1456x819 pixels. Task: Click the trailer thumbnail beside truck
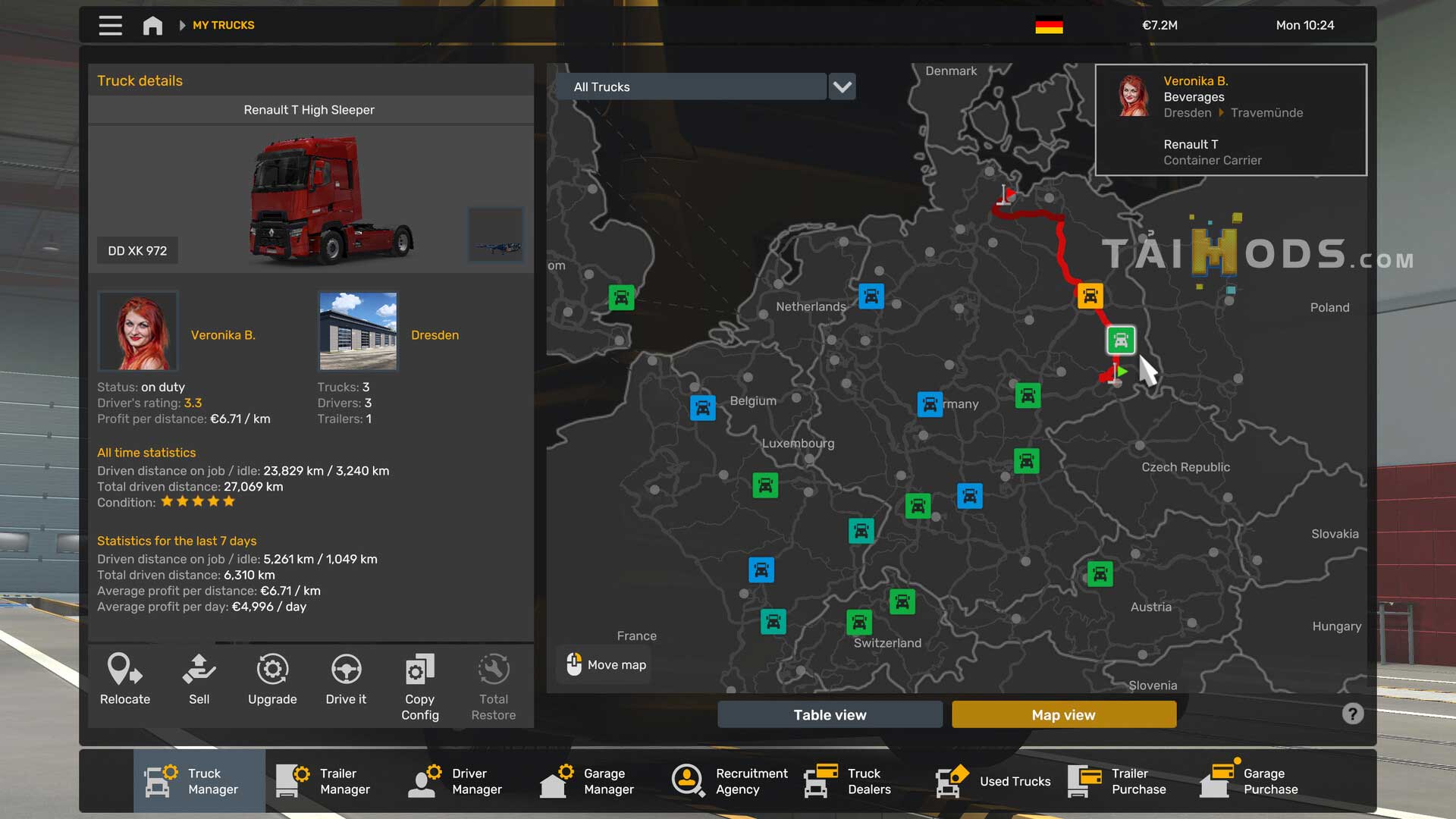coord(496,234)
